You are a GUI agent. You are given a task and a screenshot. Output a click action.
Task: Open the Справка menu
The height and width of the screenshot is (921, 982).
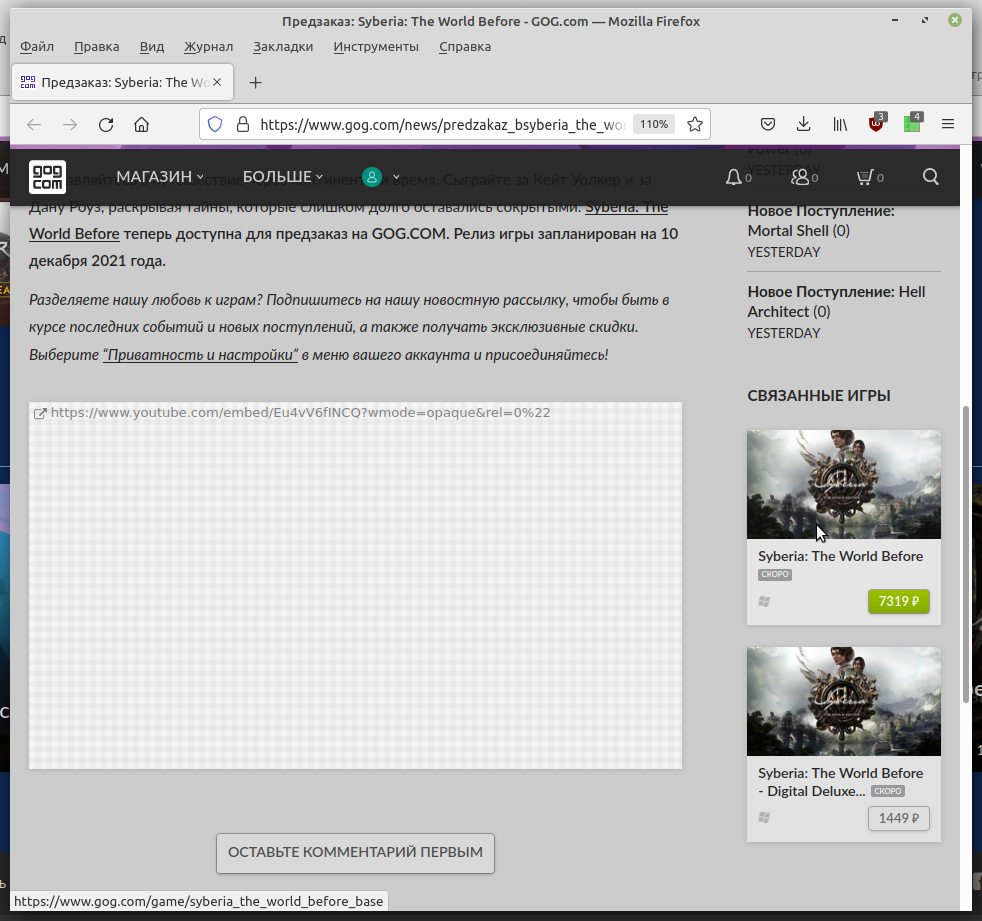pyautogui.click(x=465, y=47)
